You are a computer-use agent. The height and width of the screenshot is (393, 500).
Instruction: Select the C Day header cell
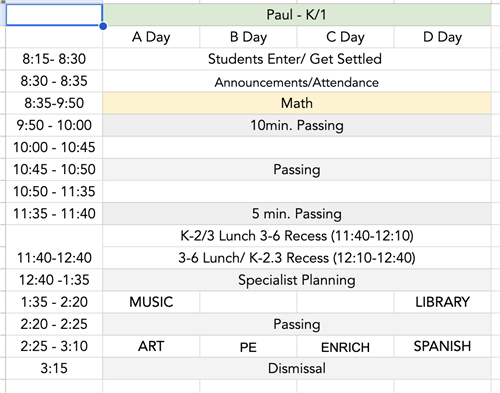pyautogui.click(x=345, y=37)
